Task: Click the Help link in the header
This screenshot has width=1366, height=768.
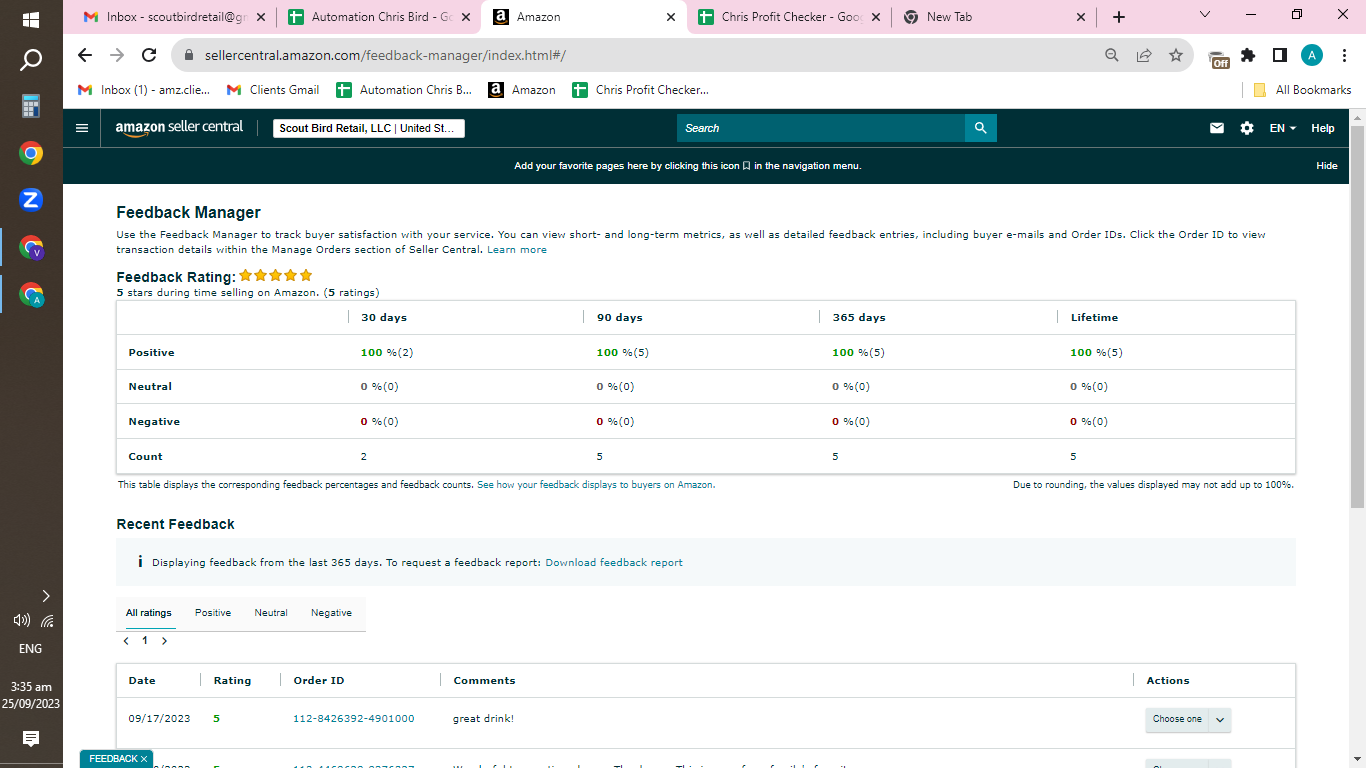Action: [x=1323, y=128]
